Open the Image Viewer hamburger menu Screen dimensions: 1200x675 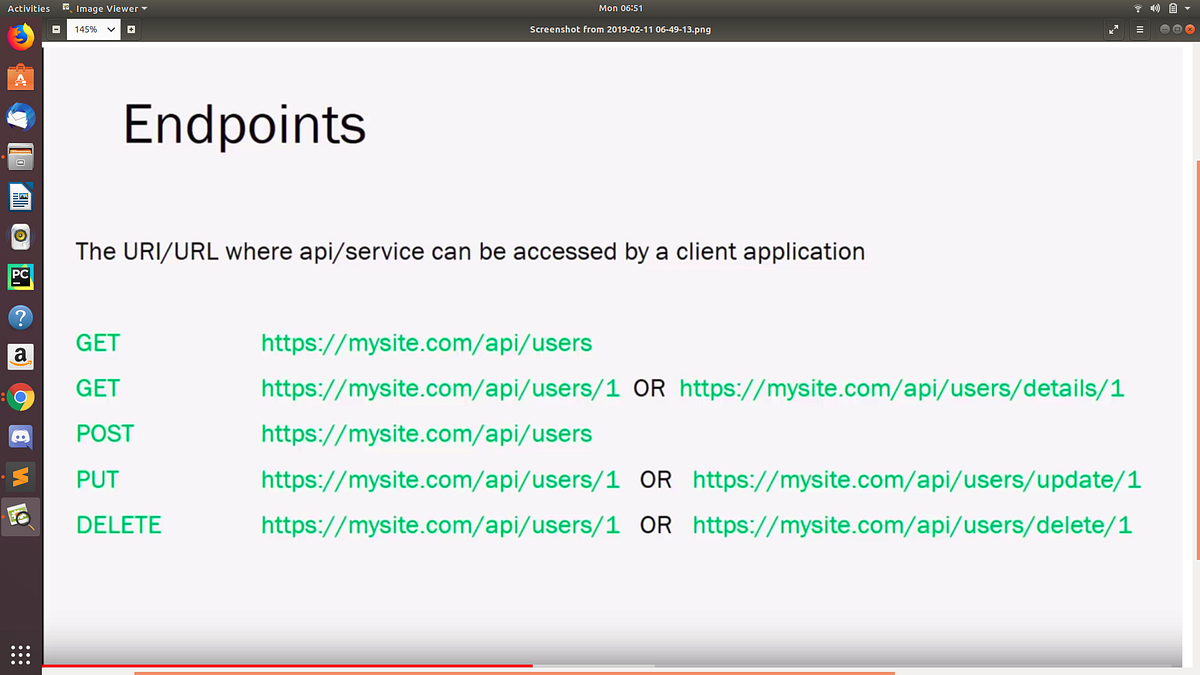pos(1139,29)
